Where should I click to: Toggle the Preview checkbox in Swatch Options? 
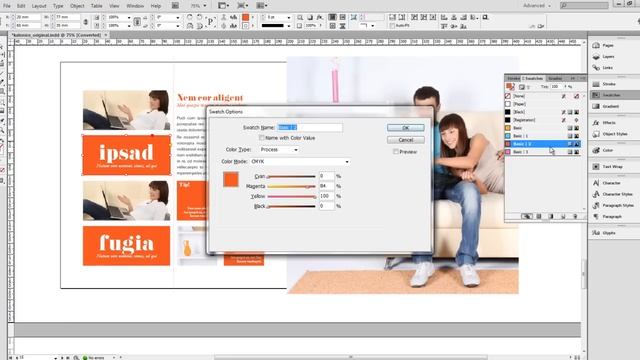(396, 151)
